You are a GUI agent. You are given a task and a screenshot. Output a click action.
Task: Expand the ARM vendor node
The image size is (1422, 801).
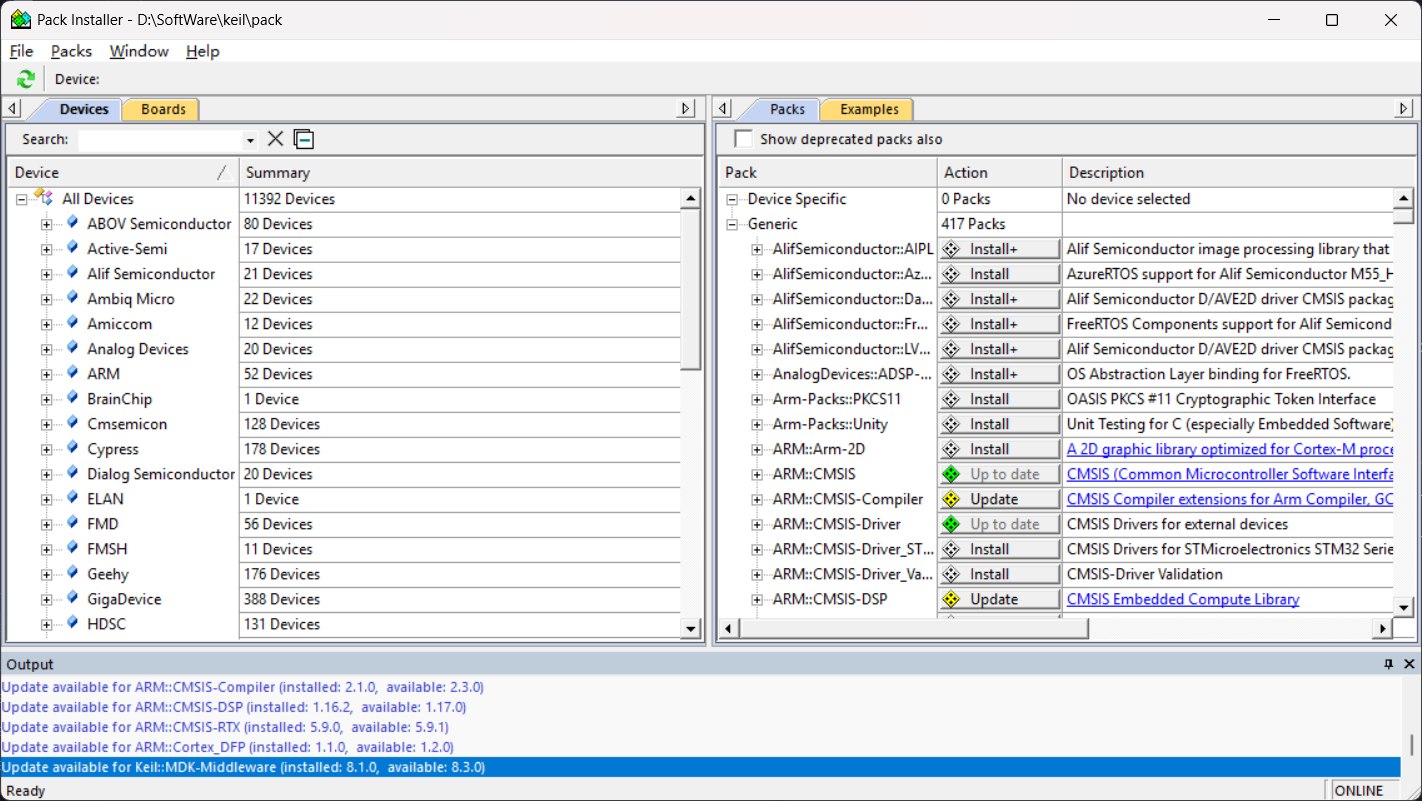tap(46, 374)
